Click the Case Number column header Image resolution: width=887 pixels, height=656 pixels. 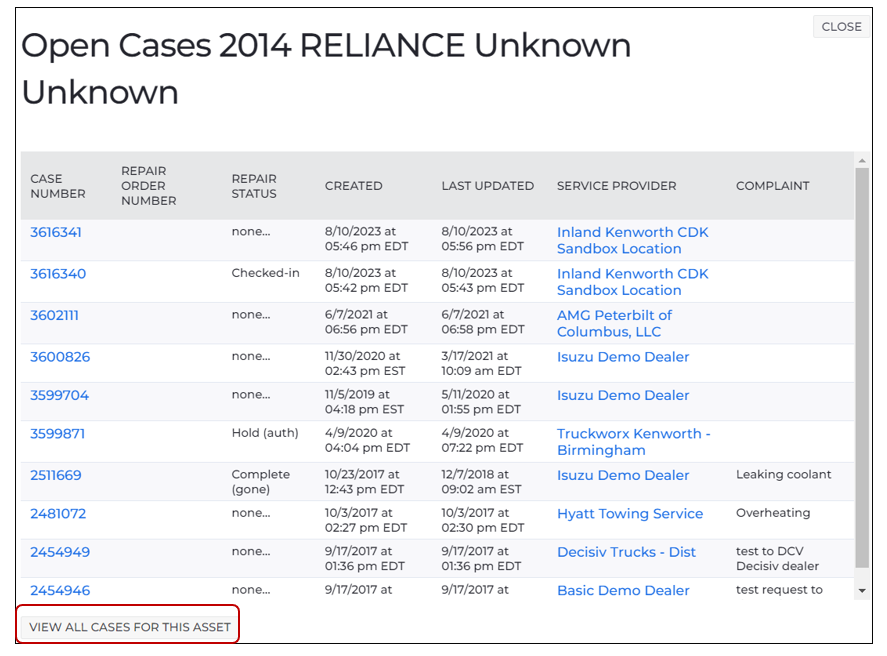[x=58, y=186]
